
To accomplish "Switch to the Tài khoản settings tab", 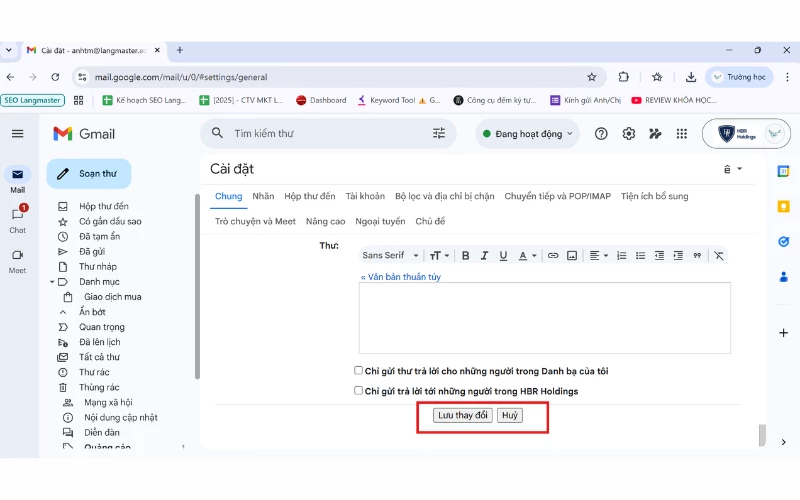I will click(x=365, y=197).
